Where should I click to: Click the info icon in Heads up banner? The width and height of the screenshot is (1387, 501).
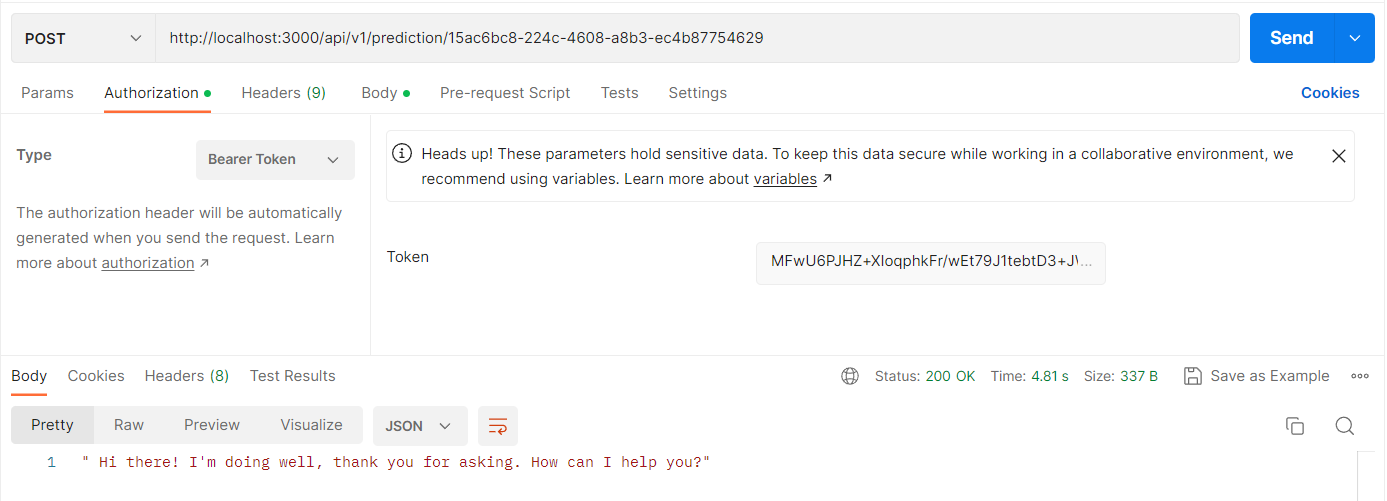click(402, 154)
